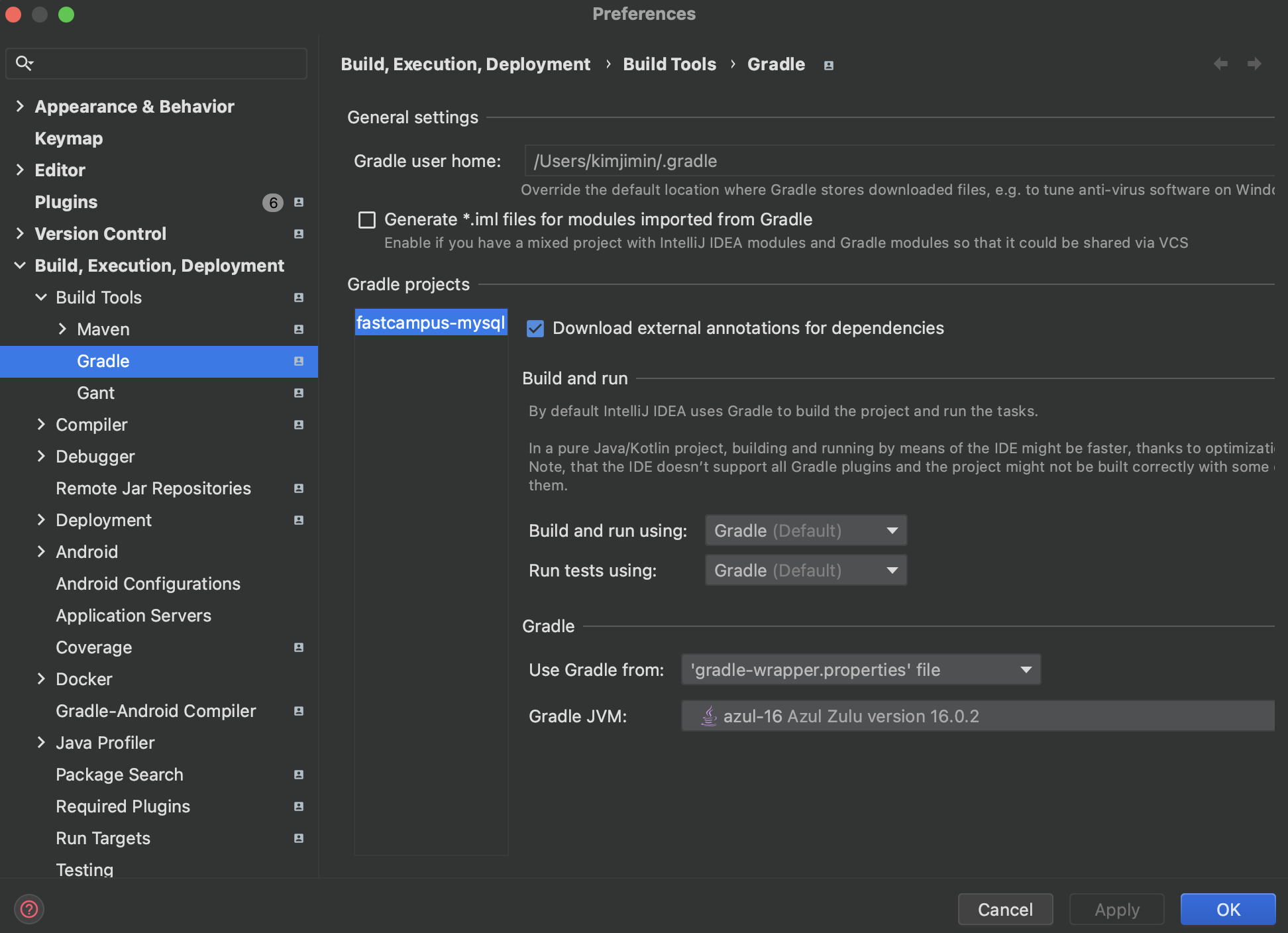Expand the Compiler node

coord(41,424)
